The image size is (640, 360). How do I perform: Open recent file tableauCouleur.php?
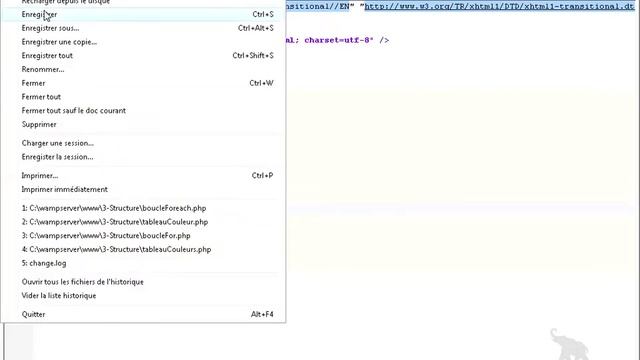(x=143, y=222)
